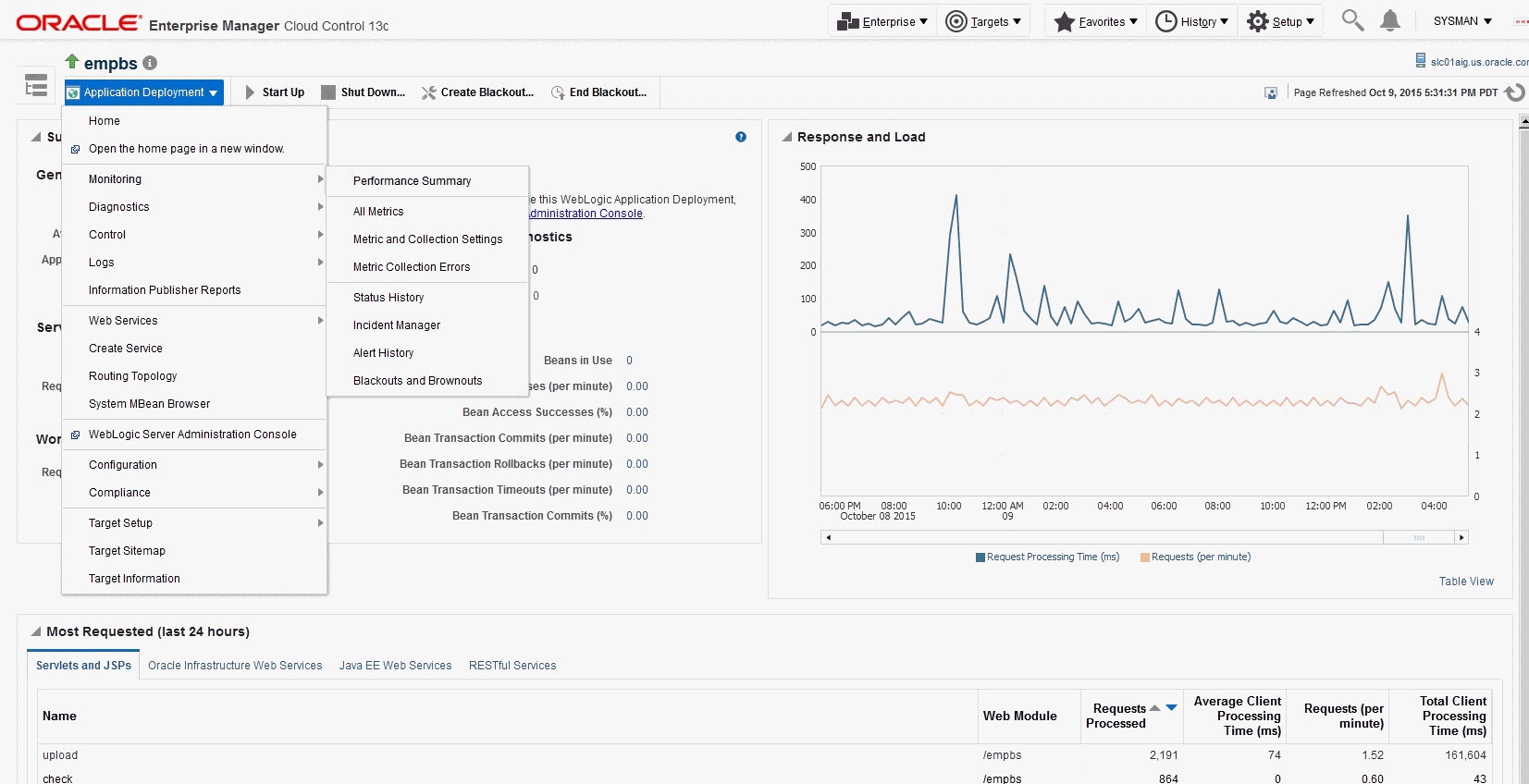Collapse the Most Requested section

click(36, 631)
